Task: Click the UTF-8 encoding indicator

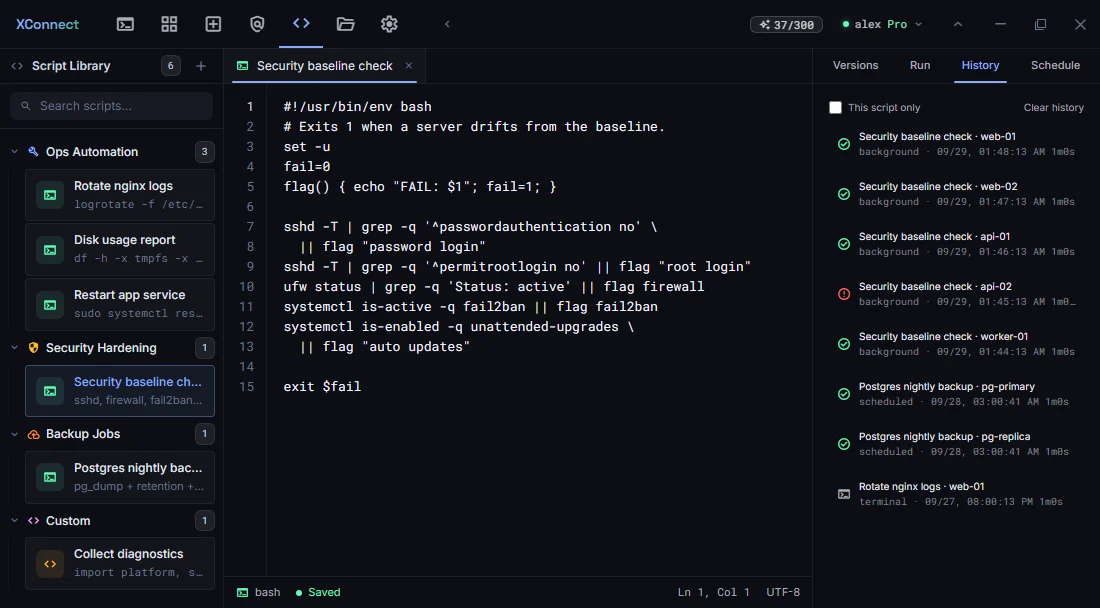Action: coord(783,593)
